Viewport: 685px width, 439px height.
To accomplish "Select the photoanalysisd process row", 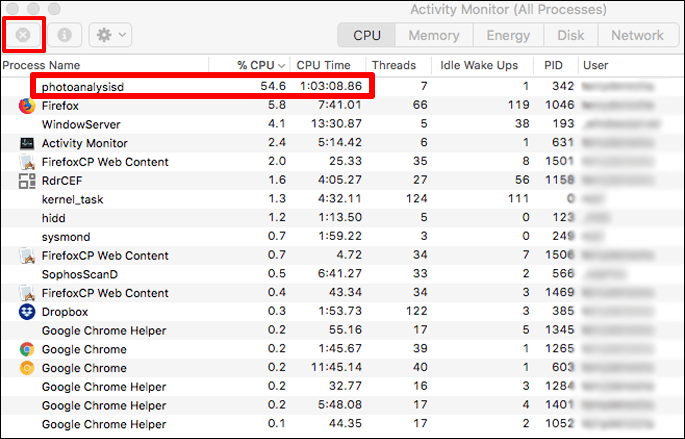I will click(200, 87).
